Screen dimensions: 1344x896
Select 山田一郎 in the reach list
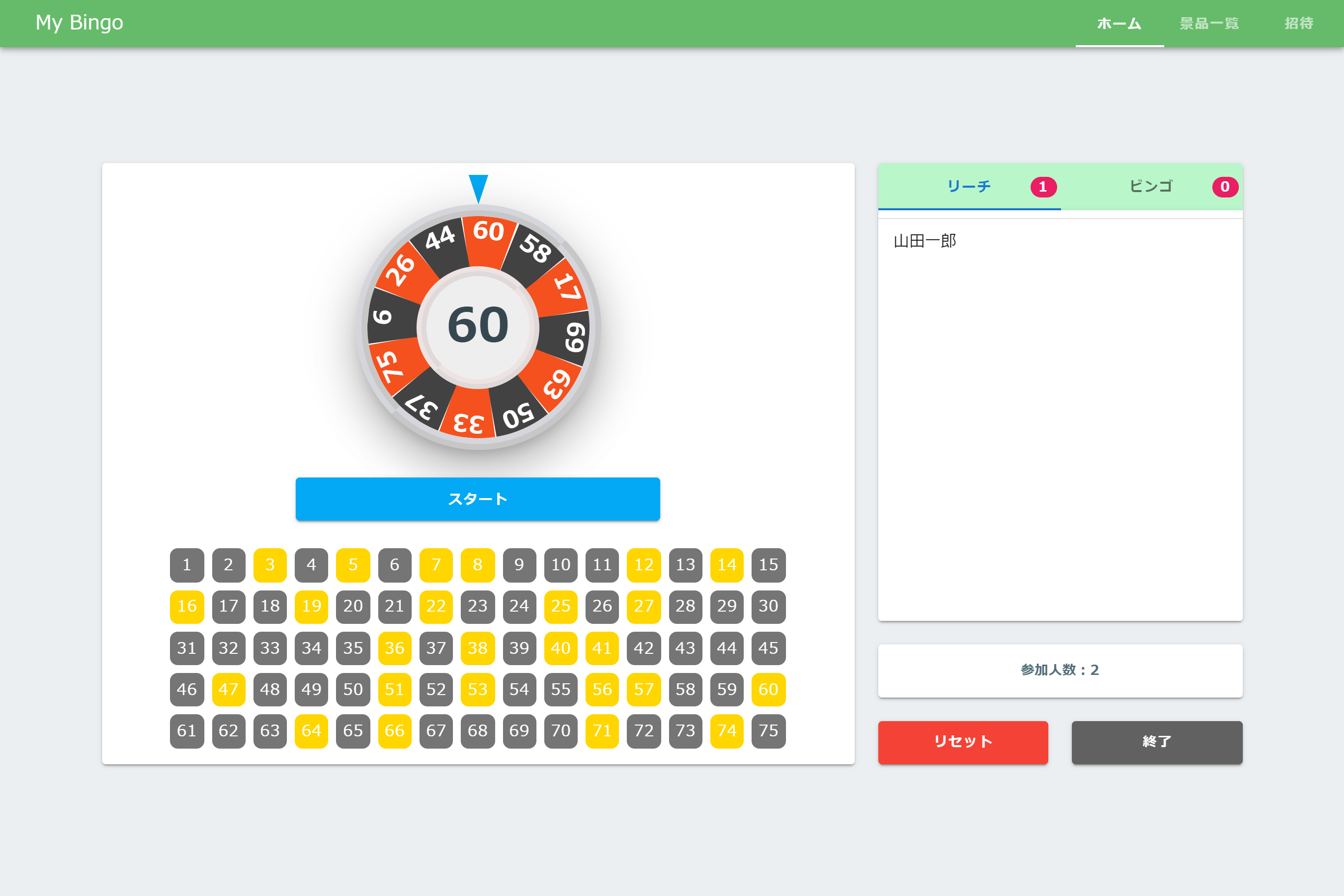pyautogui.click(x=924, y=241)
